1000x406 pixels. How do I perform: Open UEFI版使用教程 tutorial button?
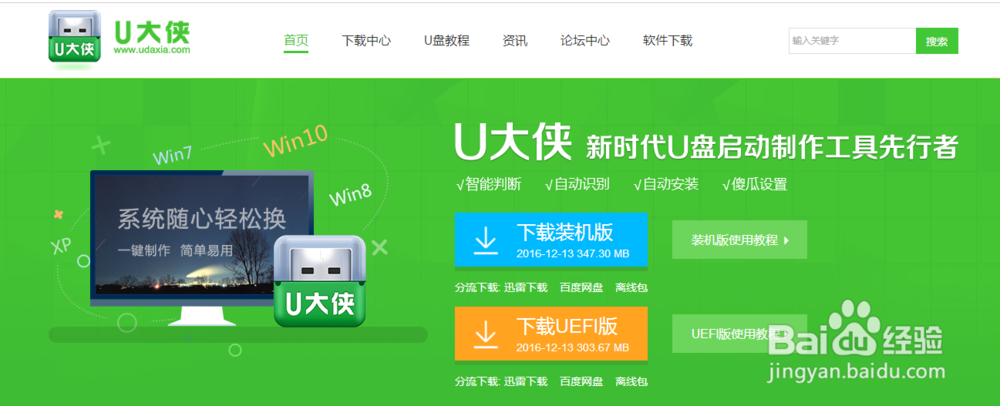(x=739, y=333)
